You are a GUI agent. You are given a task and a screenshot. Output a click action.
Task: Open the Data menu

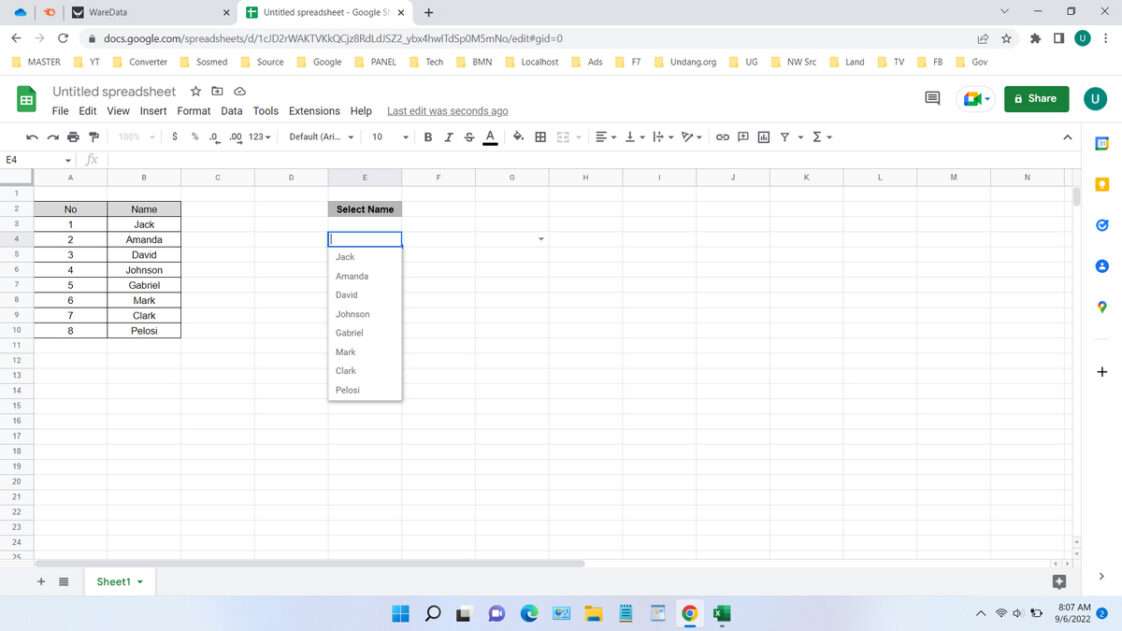tap(231, 111)
